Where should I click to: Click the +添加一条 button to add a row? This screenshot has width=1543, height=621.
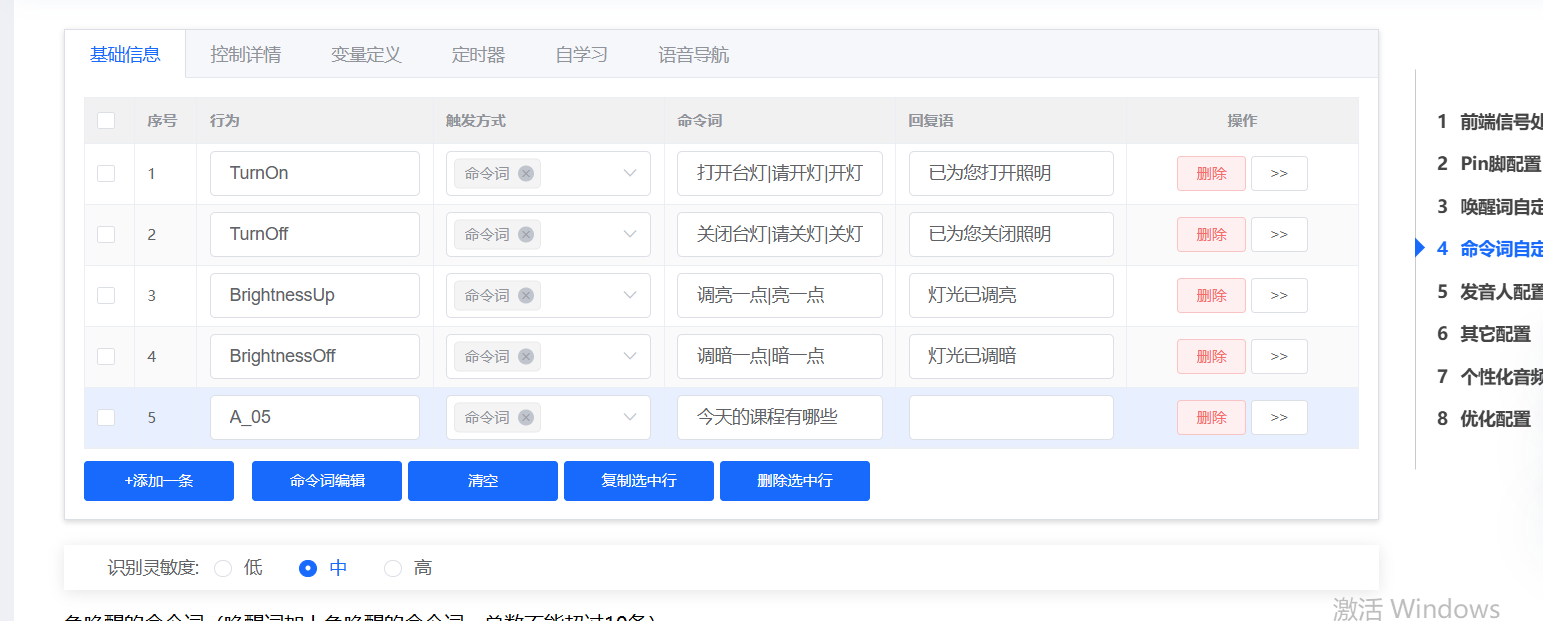click(x=158, y=481)
